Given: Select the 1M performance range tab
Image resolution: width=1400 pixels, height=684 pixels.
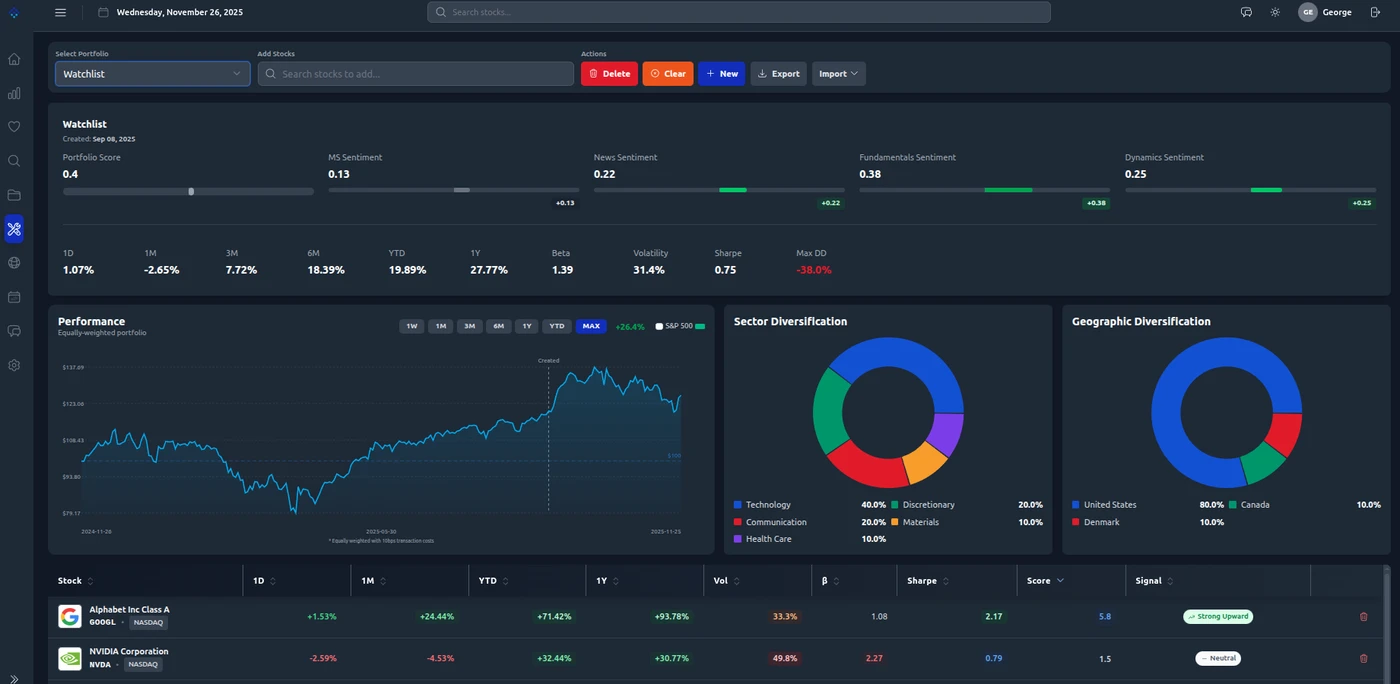Looking at the screenshot, I should 440,326.
